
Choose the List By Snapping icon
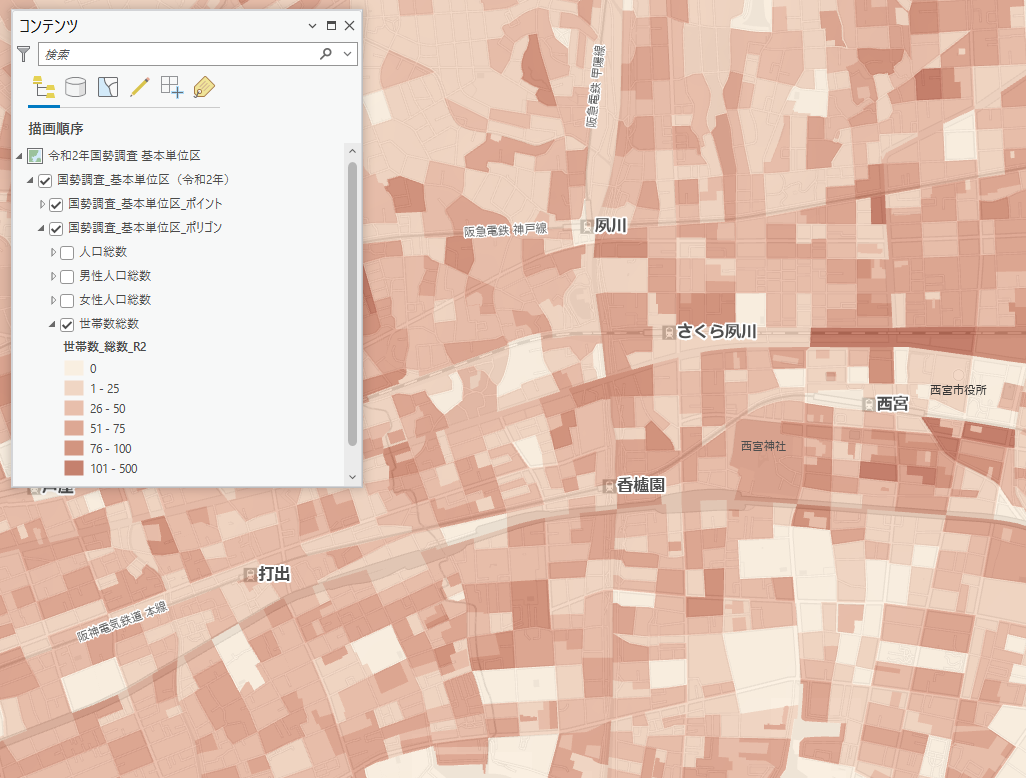click(172, 87)
